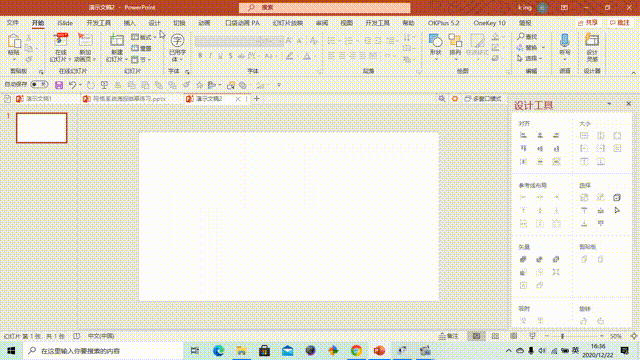Click the purple Save icon in quick access toolbar
Screen dimensions: 640x360
click(59, 85)
